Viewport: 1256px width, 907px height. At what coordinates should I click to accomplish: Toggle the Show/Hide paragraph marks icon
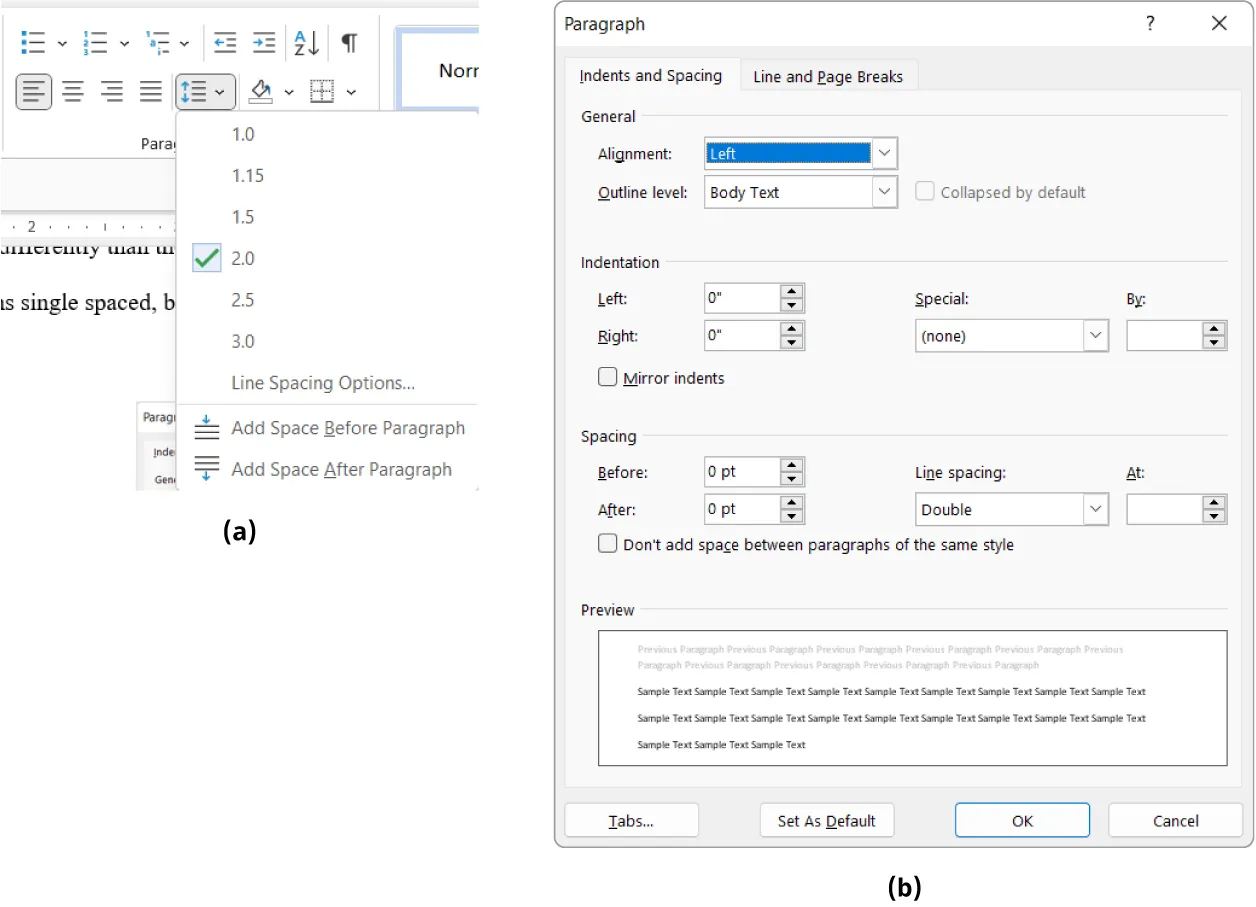[347, 42]
